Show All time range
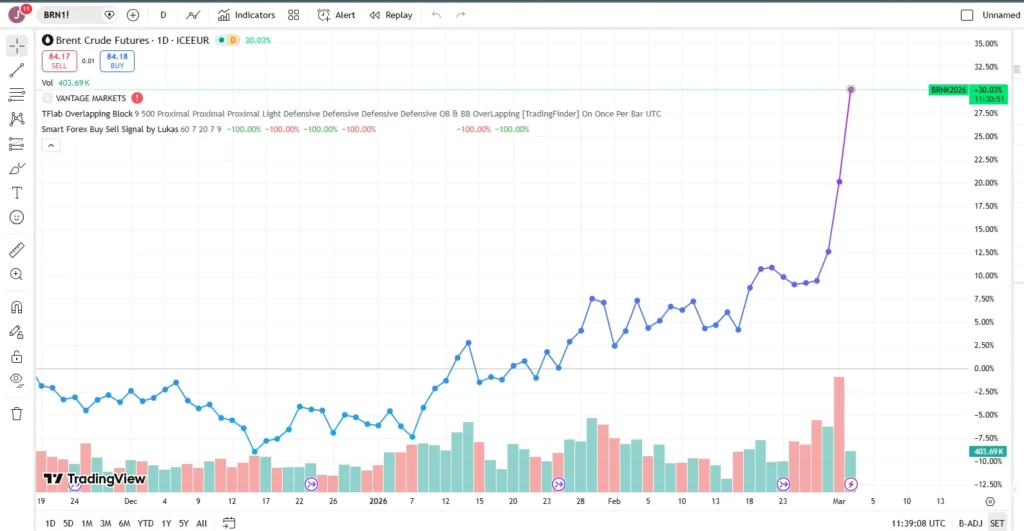Viewport: 1024px width, 531px height. click(x=202, y=523)
